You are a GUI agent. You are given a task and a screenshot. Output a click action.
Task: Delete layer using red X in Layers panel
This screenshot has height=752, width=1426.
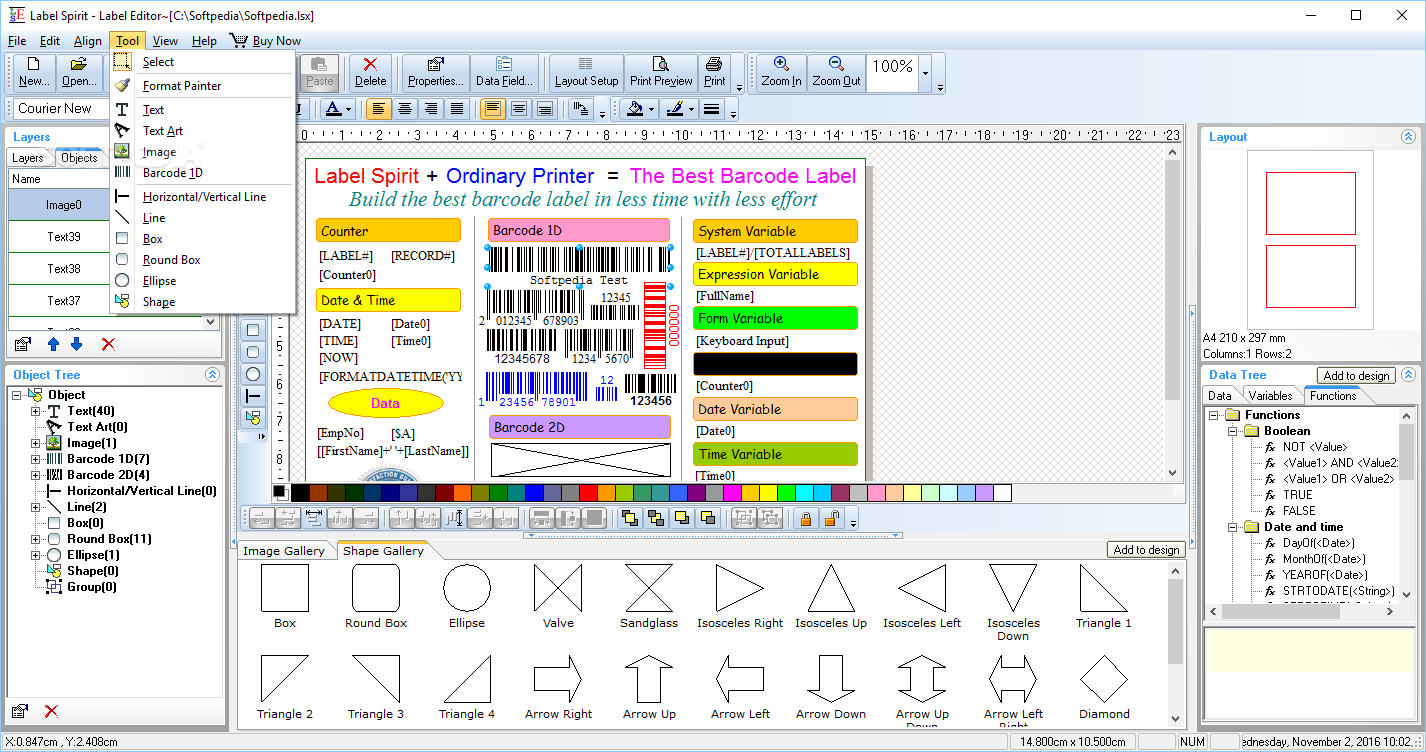point(108,344)
